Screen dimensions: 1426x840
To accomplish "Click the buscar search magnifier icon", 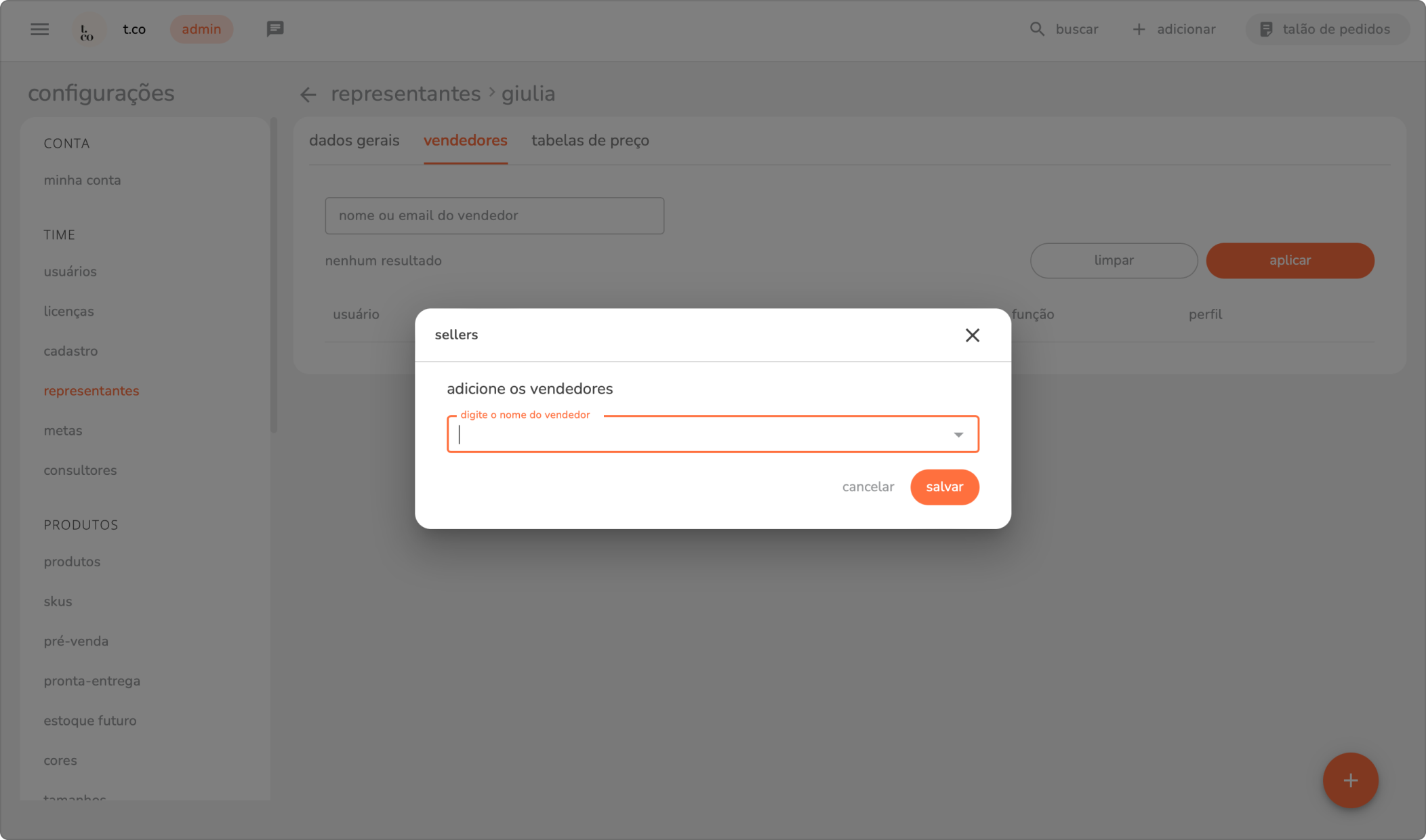I will (1037, 29).
